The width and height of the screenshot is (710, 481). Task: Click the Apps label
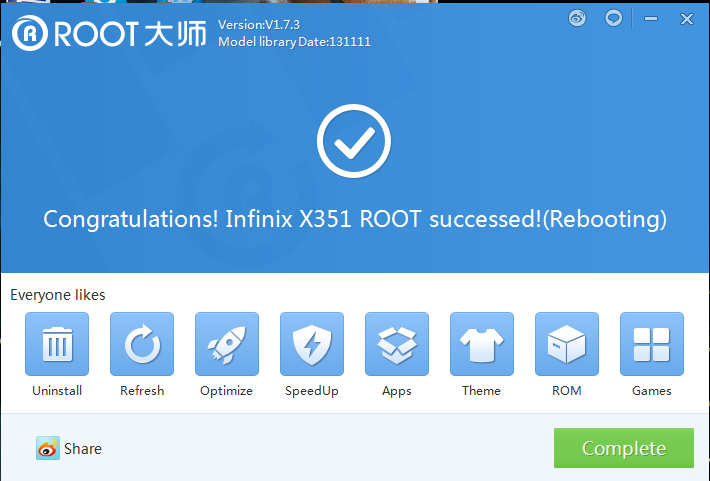(397, 391)
